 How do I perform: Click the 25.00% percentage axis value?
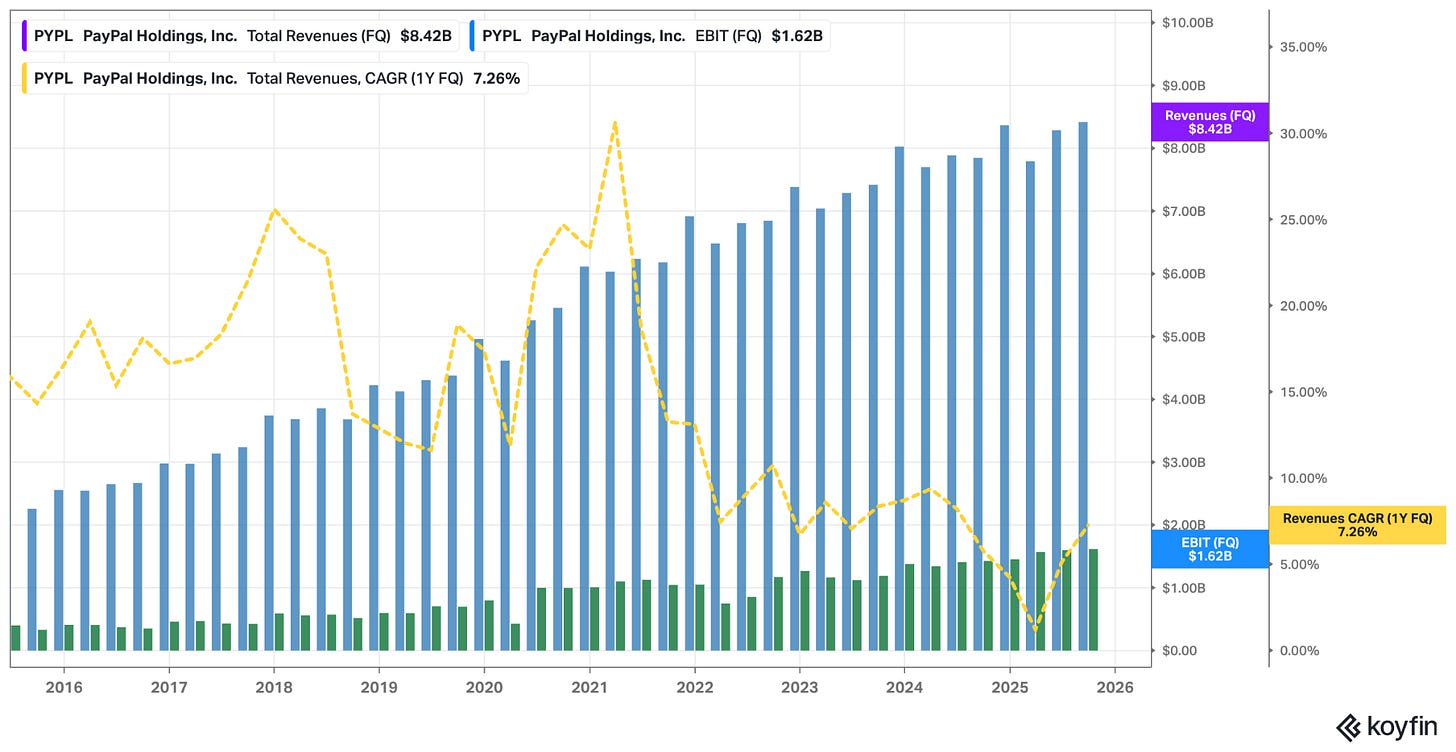[x=1304, y=220]
